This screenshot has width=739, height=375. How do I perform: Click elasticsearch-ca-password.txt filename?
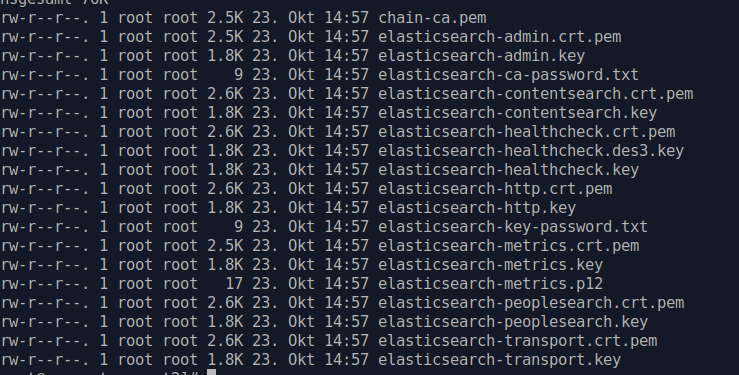coord(509,75)
